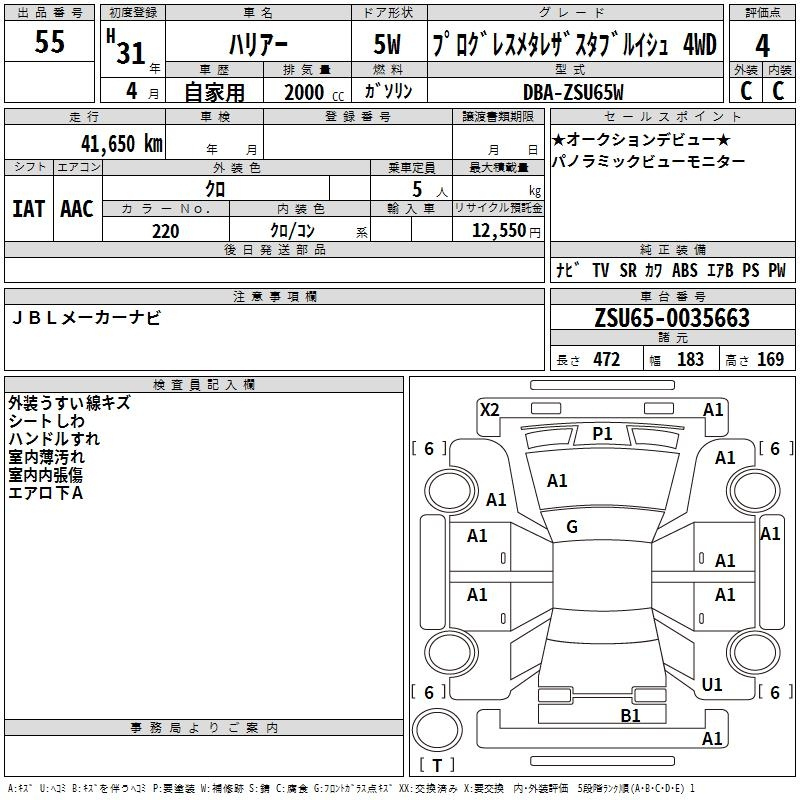Click the G windshield chip mark
Image resolution: width=800 pixels, height=800 pixels.
572,527
